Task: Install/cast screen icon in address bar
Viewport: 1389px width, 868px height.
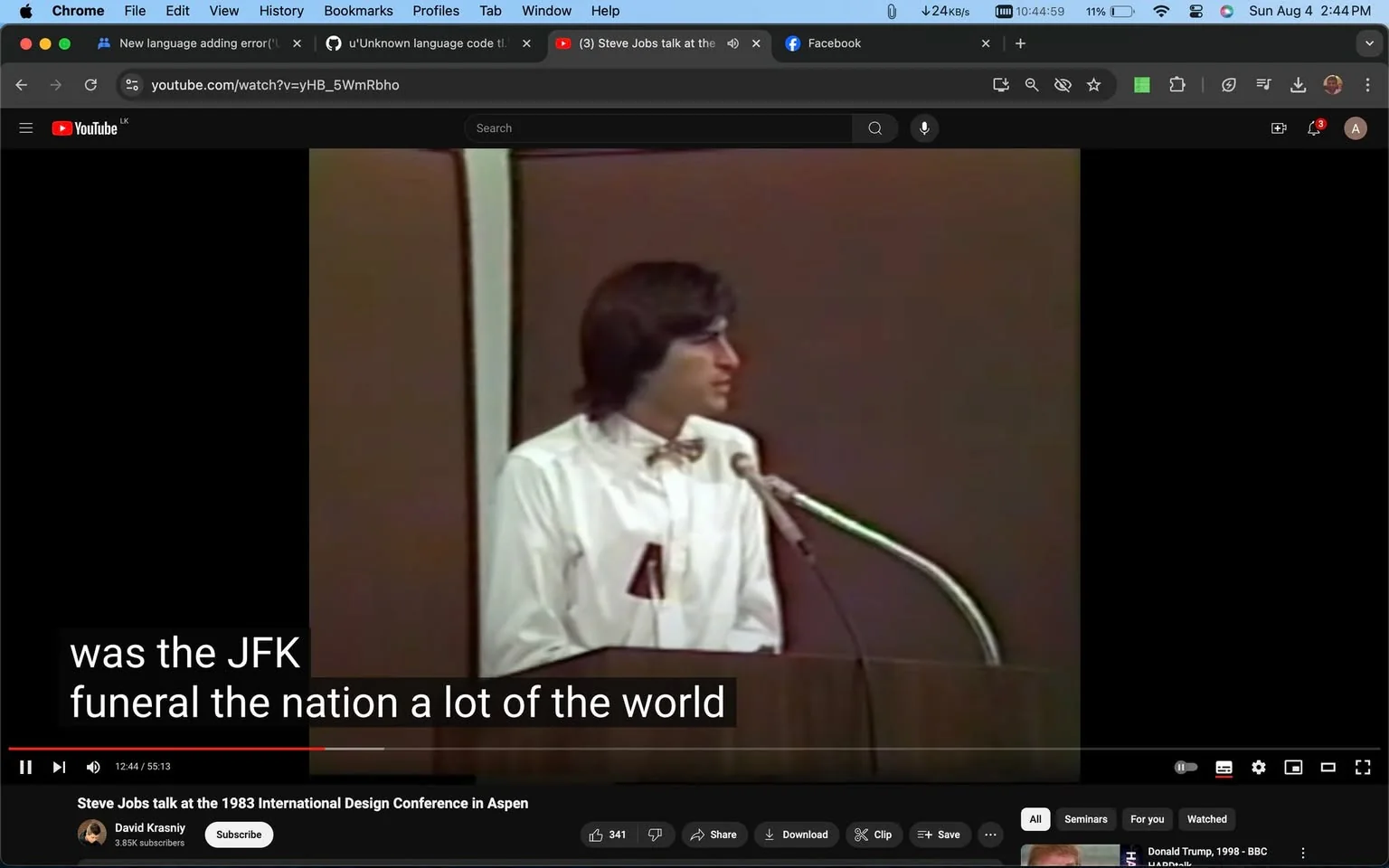Action: [x=1001, y=85]
